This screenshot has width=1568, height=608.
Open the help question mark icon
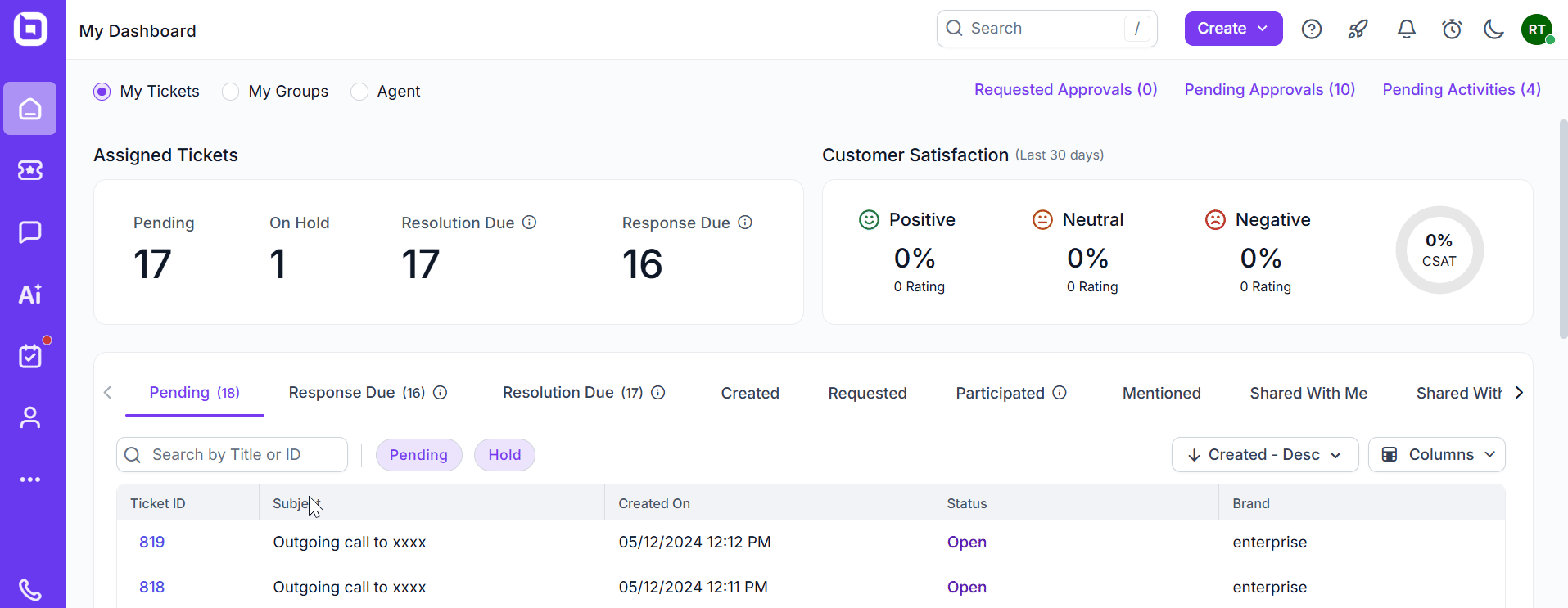pyautogui.click(x=1312, y=29)
